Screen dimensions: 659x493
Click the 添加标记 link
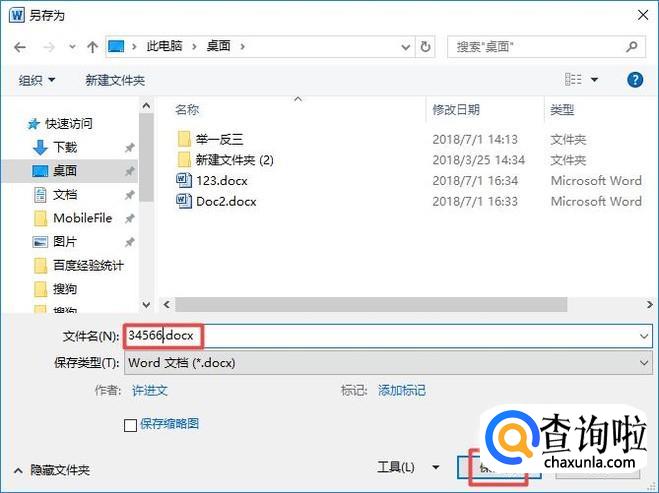pyautogui.click(x=402, y=390)
